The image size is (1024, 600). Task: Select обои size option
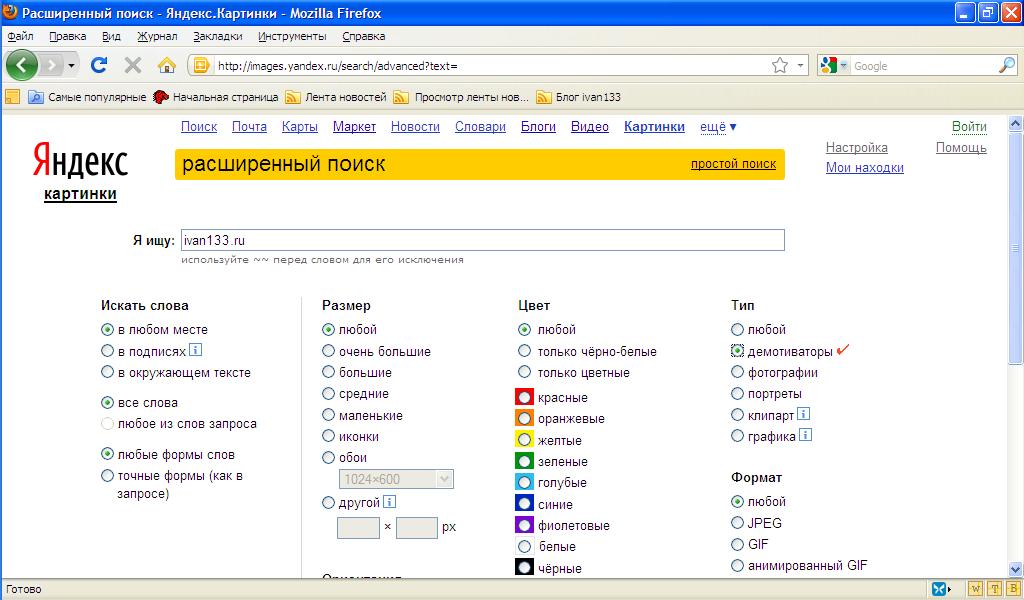[x=328, y=458]
